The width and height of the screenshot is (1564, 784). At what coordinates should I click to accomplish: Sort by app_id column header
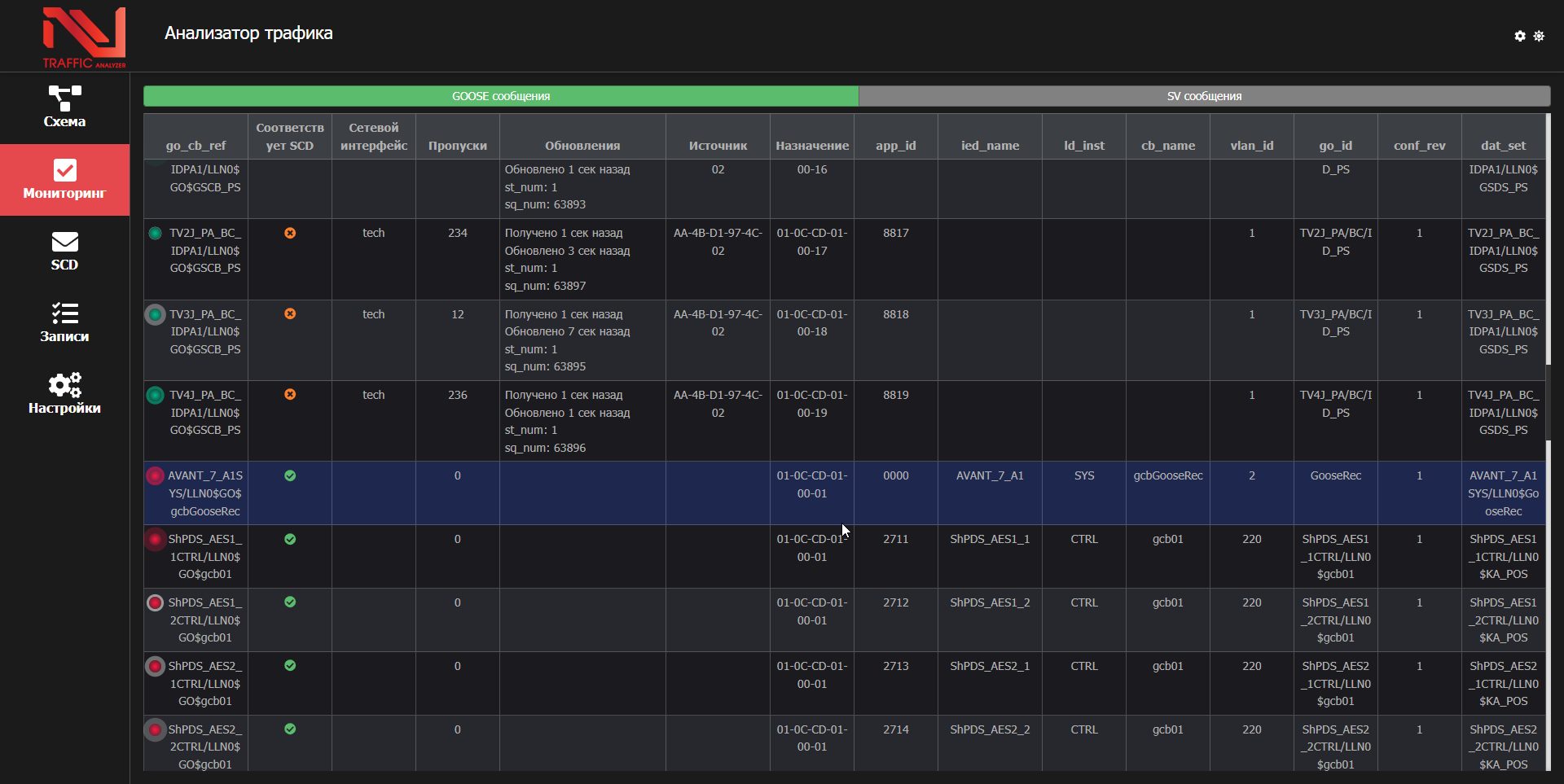(x=895, y=146)
